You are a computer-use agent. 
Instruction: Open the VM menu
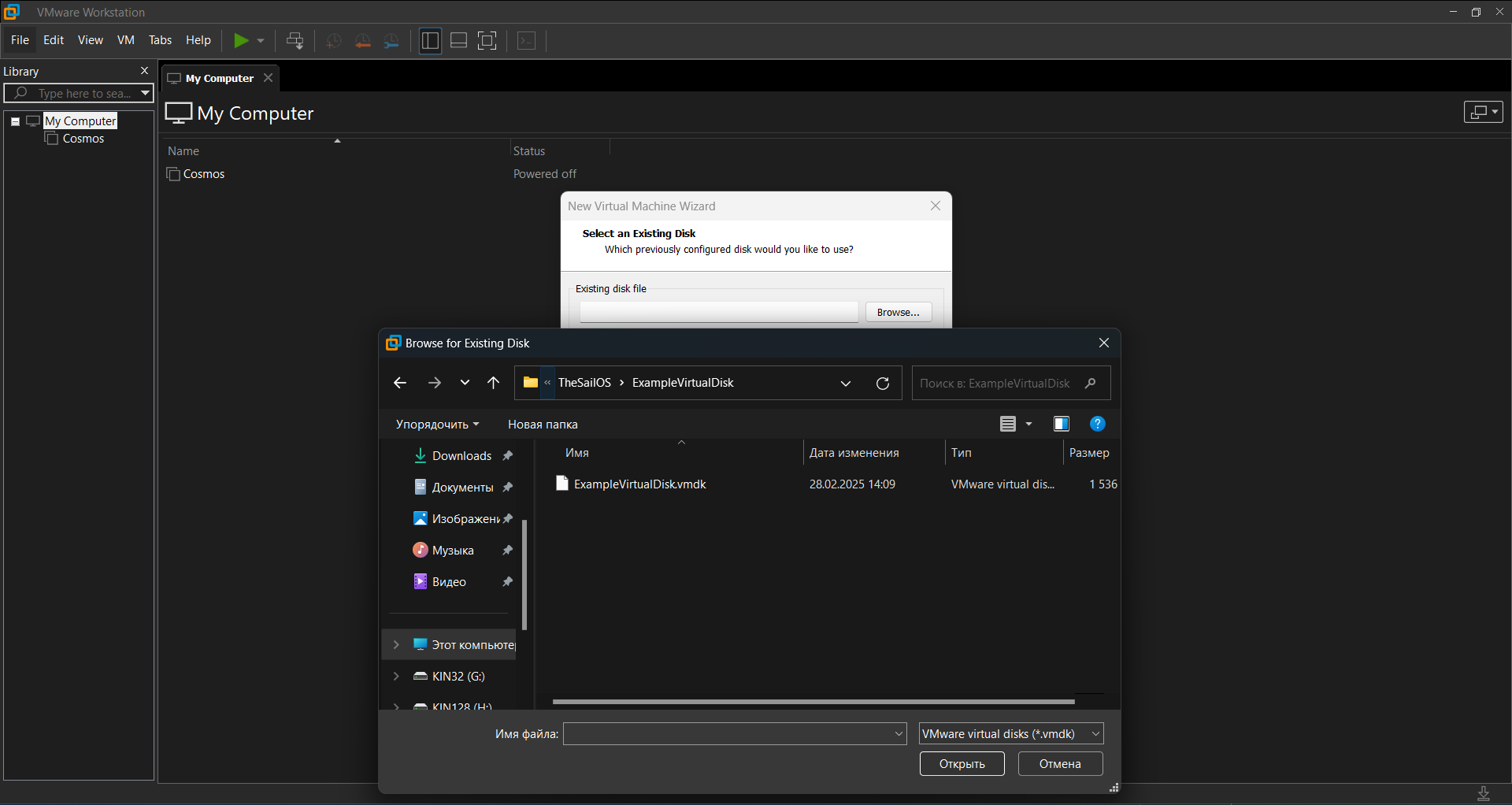tap(126, 40)
